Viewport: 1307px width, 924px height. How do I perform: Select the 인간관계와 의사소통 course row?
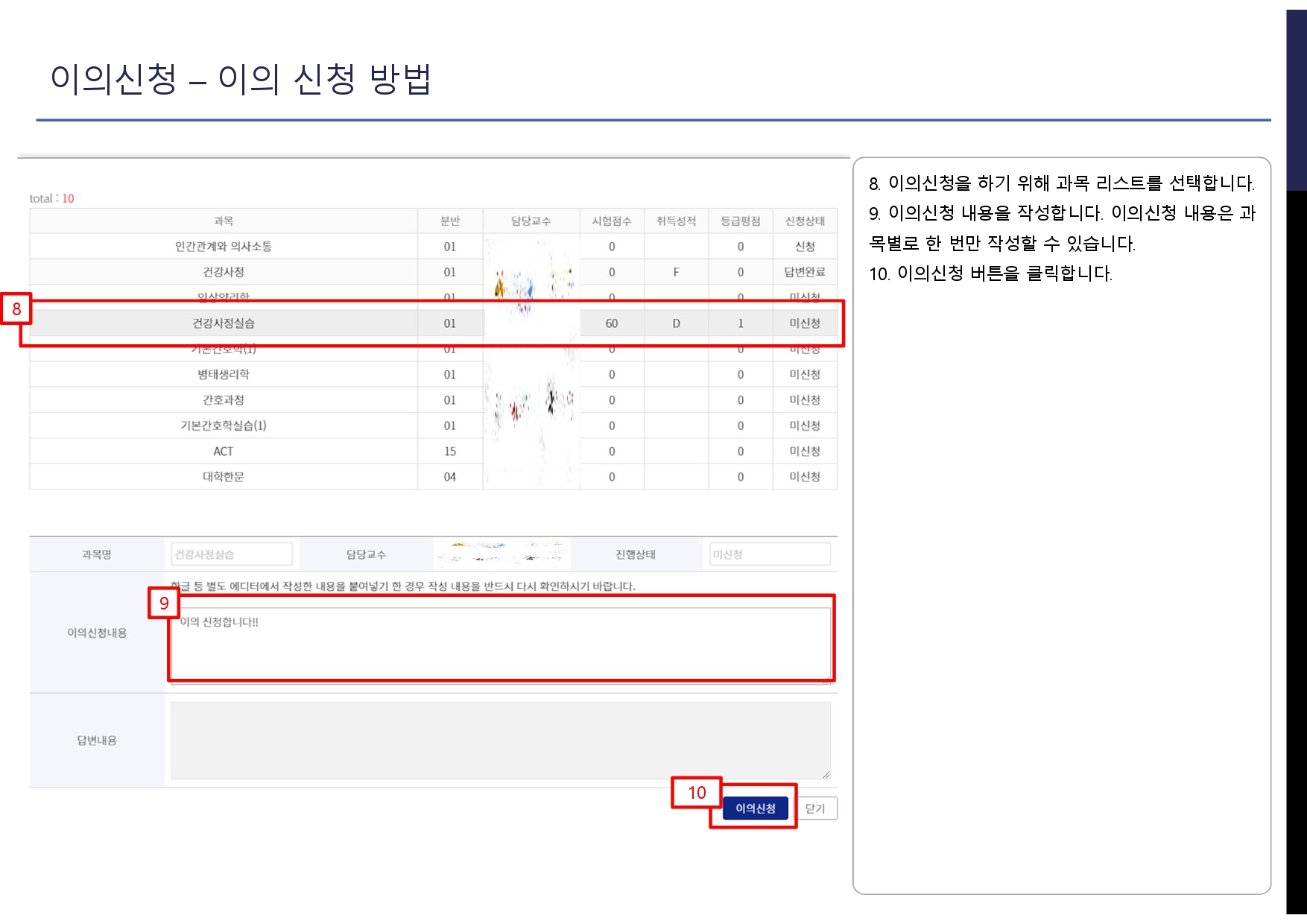434,247
